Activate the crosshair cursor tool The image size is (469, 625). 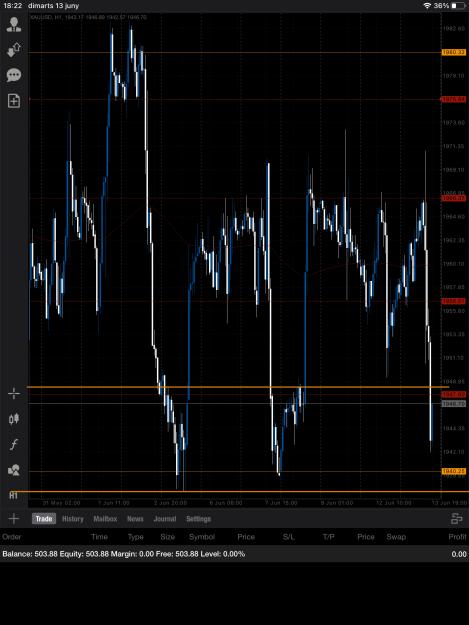pos(14,394)
